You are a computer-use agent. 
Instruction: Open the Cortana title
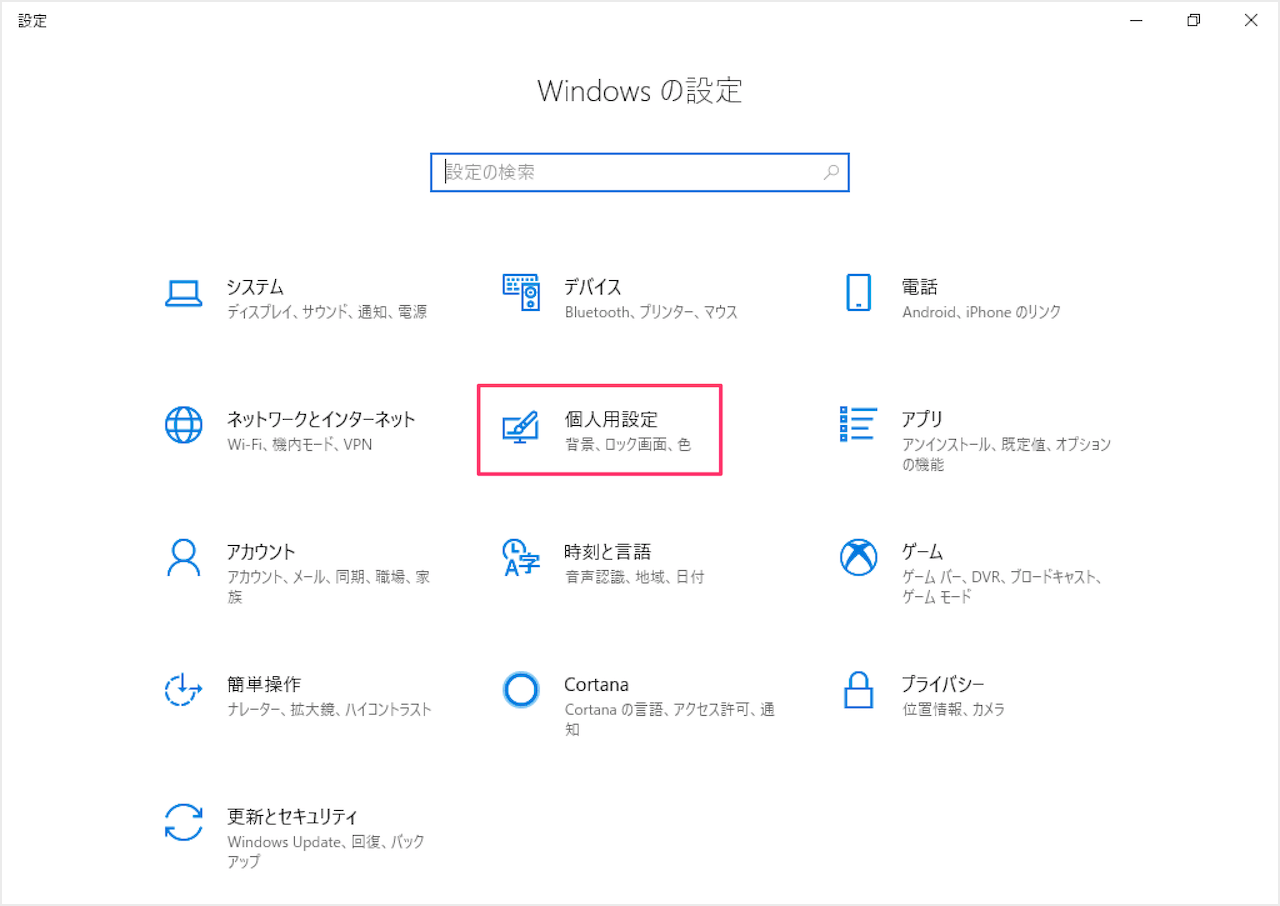597,684
